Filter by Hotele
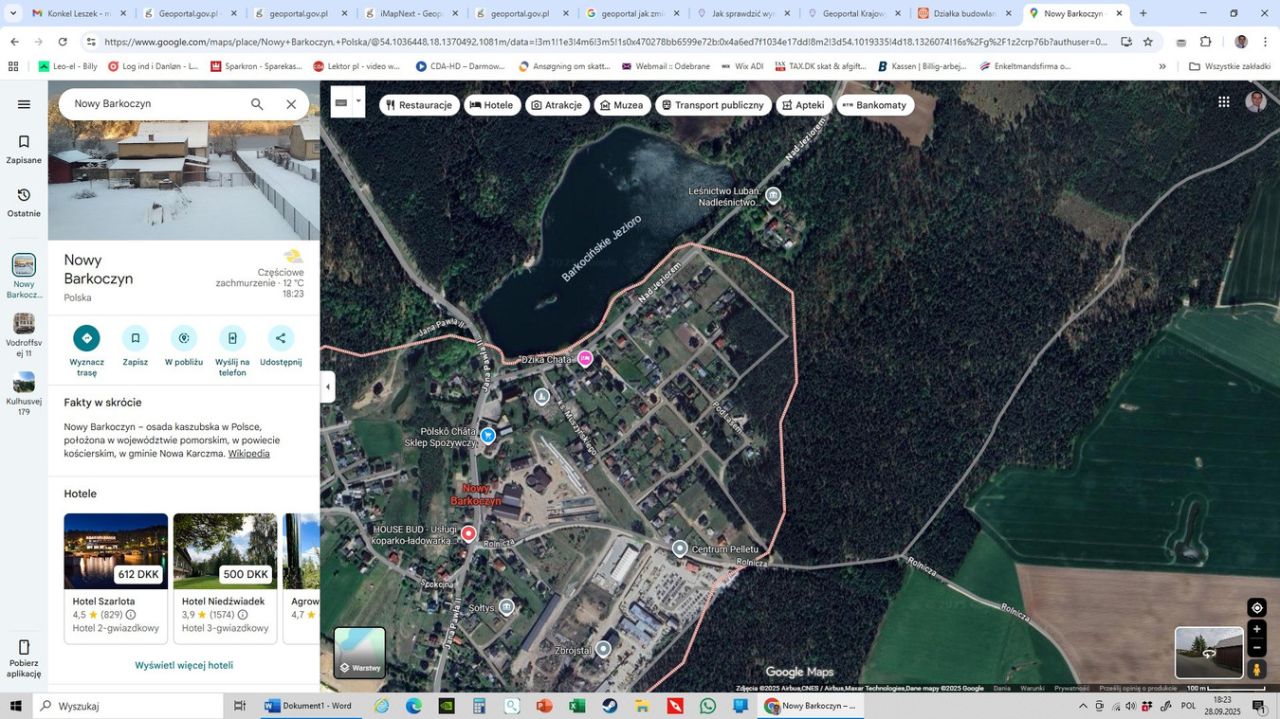This screenshot has width=1280, height=719. coord(492,105)
